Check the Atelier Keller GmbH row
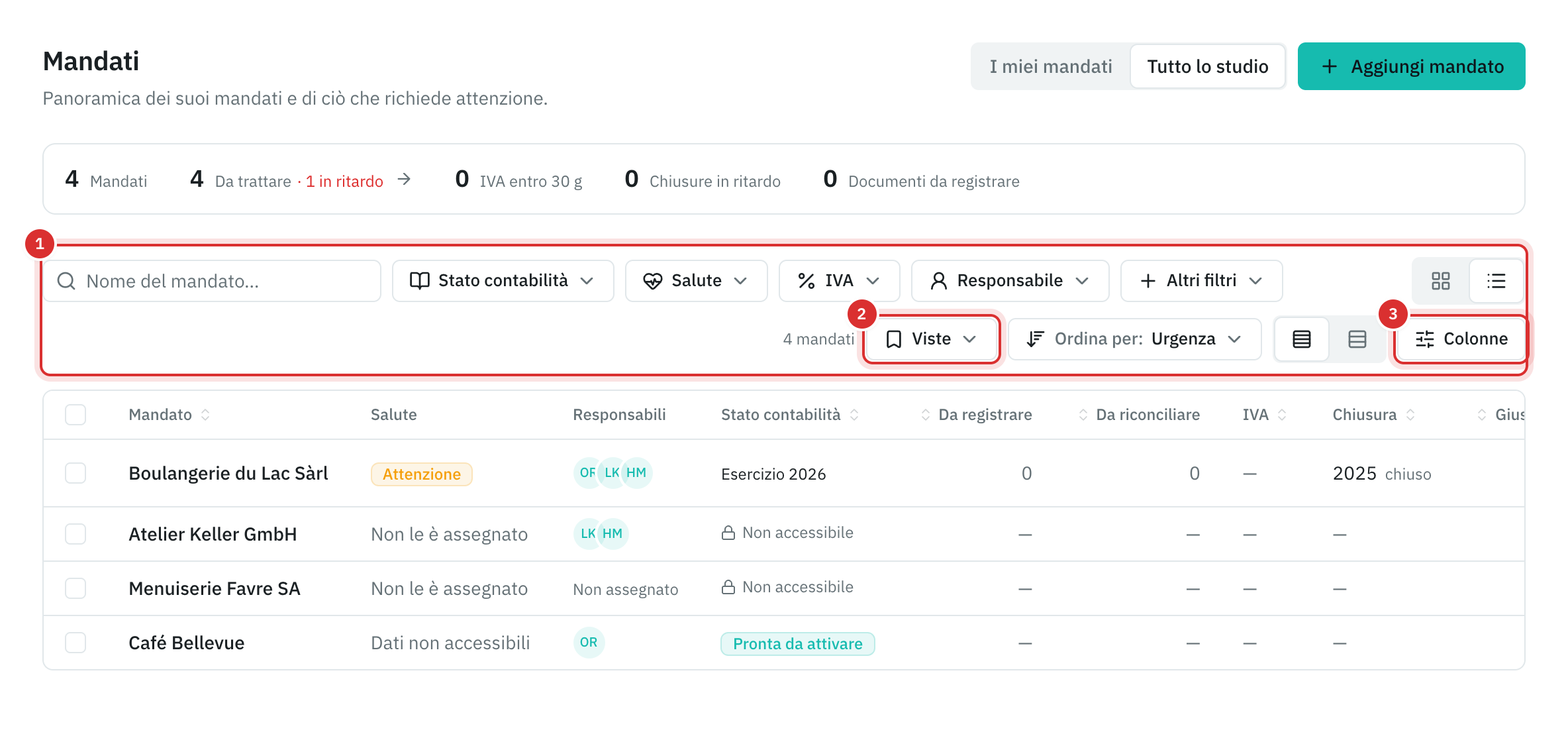The height and width of the screenshot is (742, 1568). point(75,534)
